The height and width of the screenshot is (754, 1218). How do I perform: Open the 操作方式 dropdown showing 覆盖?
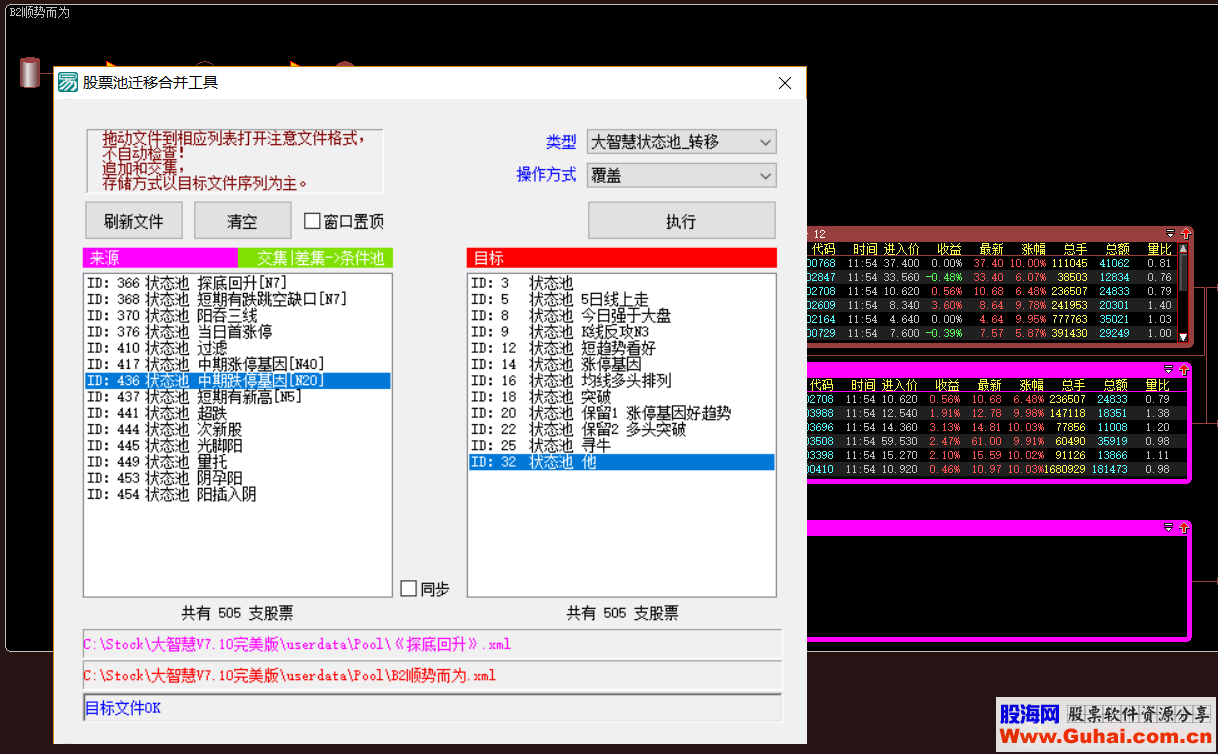682,175
